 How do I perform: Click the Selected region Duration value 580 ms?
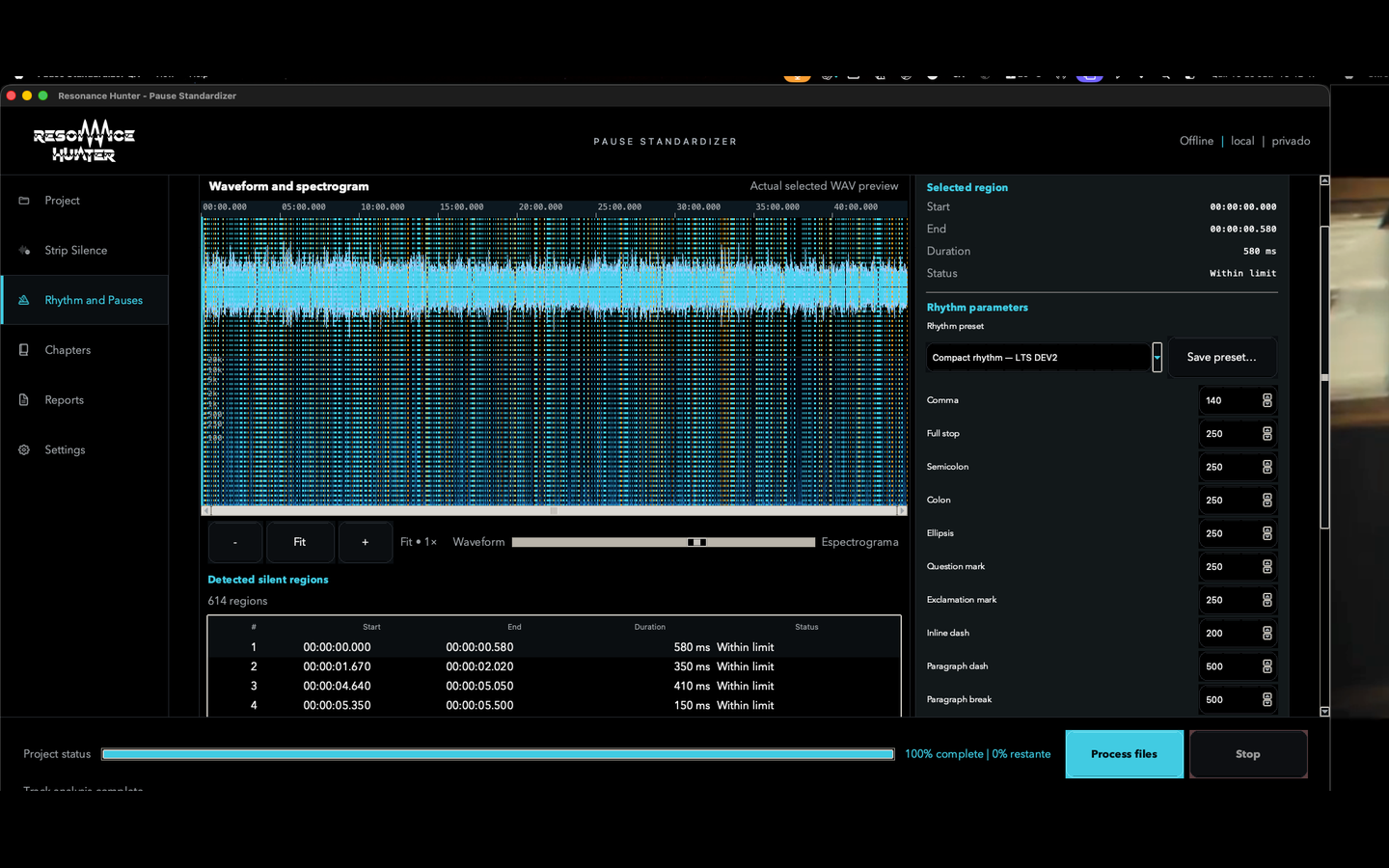(1259, 252)
